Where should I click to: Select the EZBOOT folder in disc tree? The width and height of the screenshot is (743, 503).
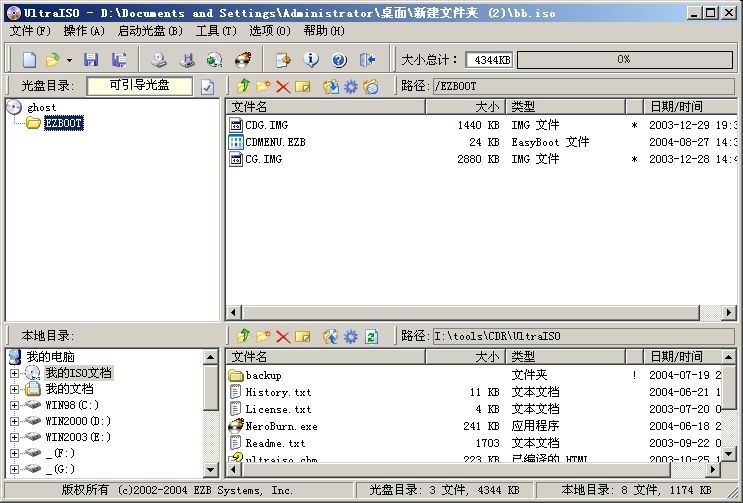[63, 123]
